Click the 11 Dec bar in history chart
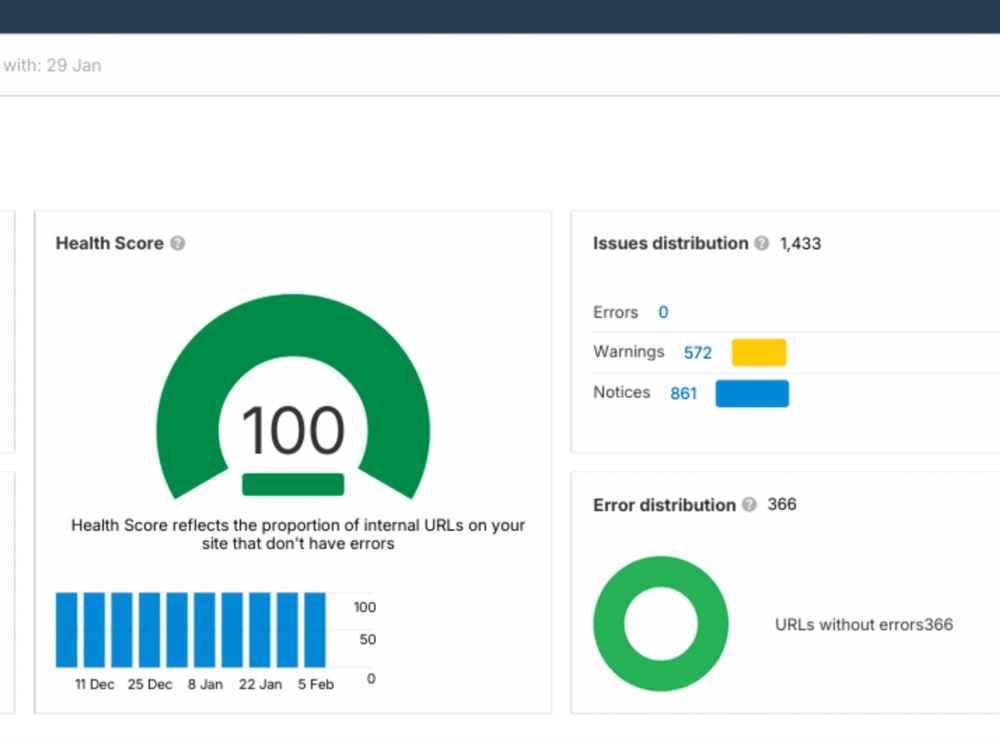The height and width of the screenshot is (750, 1000). coord(94,629)
